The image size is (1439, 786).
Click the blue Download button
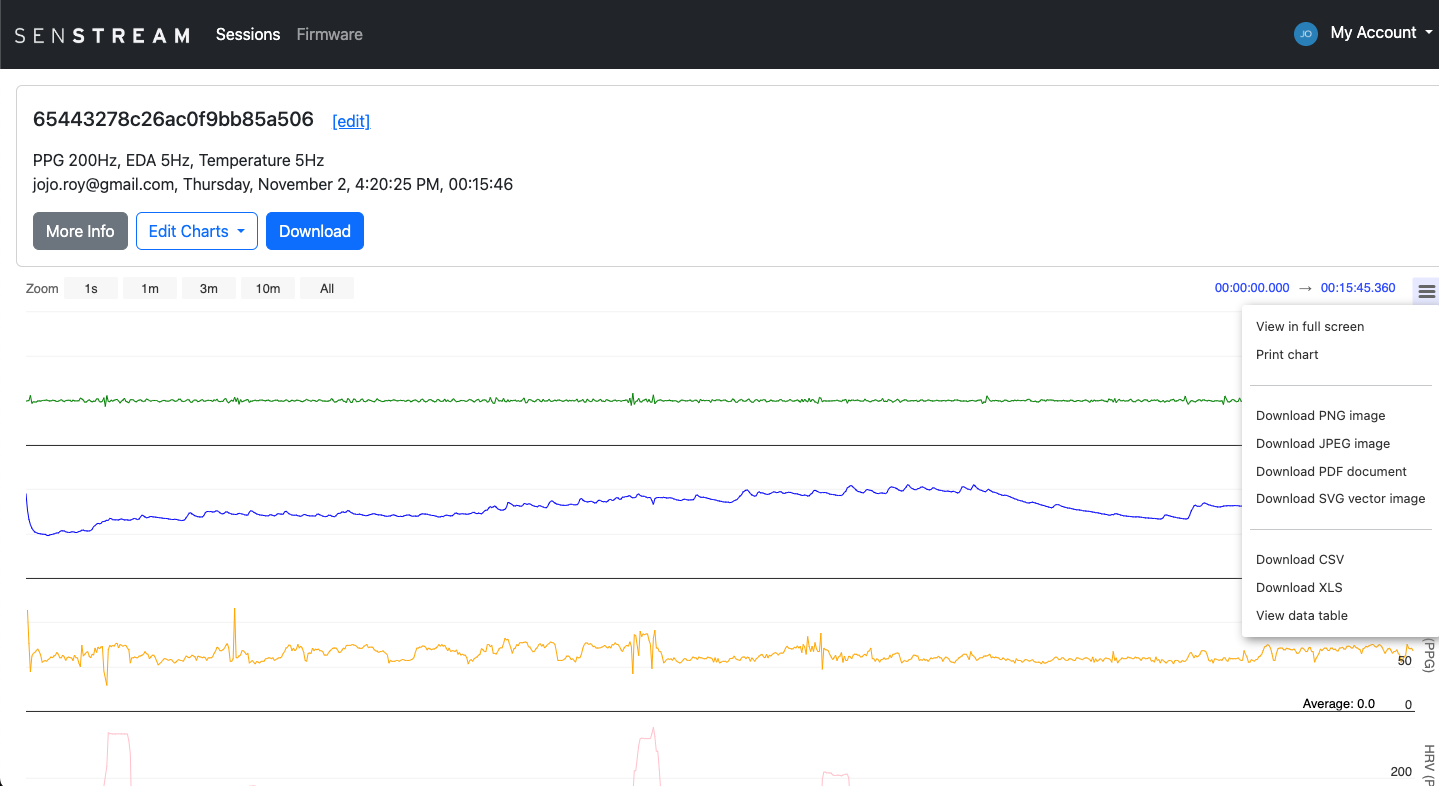[314, 231]
